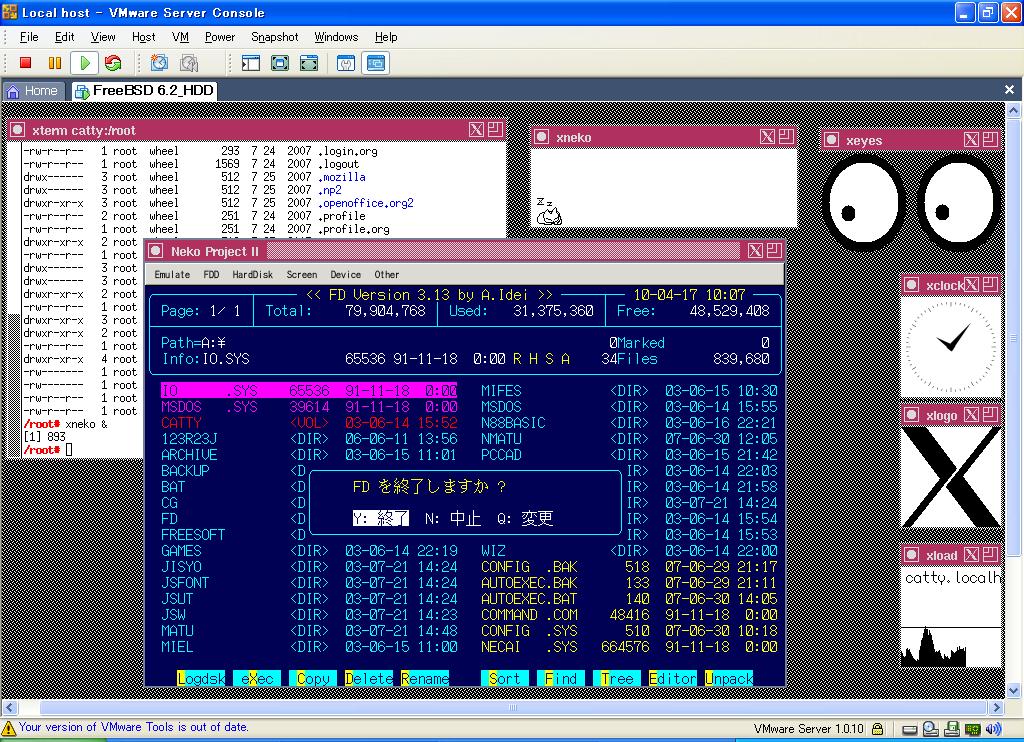1024x742 pixels.
Task: Show the summary view icon
Action: click(346, 63)
